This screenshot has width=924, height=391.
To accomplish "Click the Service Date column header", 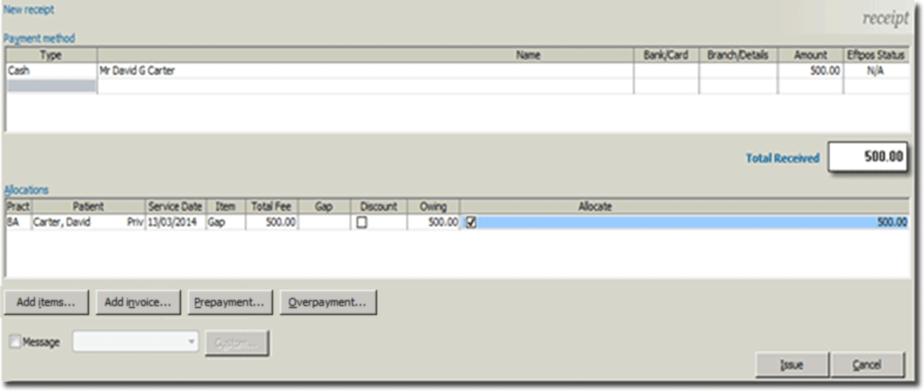I will click(x=175, y=207).
